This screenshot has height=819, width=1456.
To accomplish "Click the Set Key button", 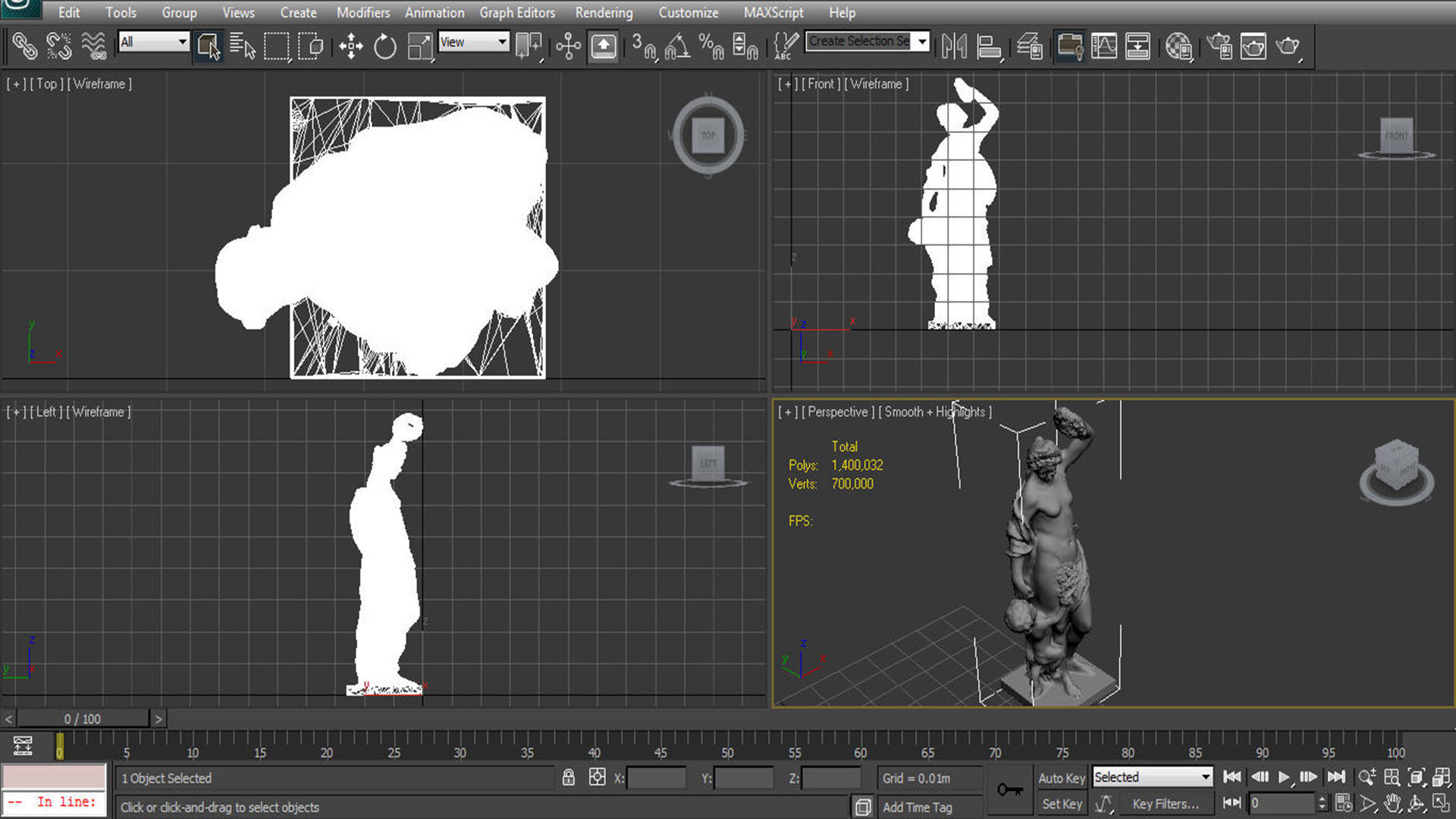I will 1062,804.
